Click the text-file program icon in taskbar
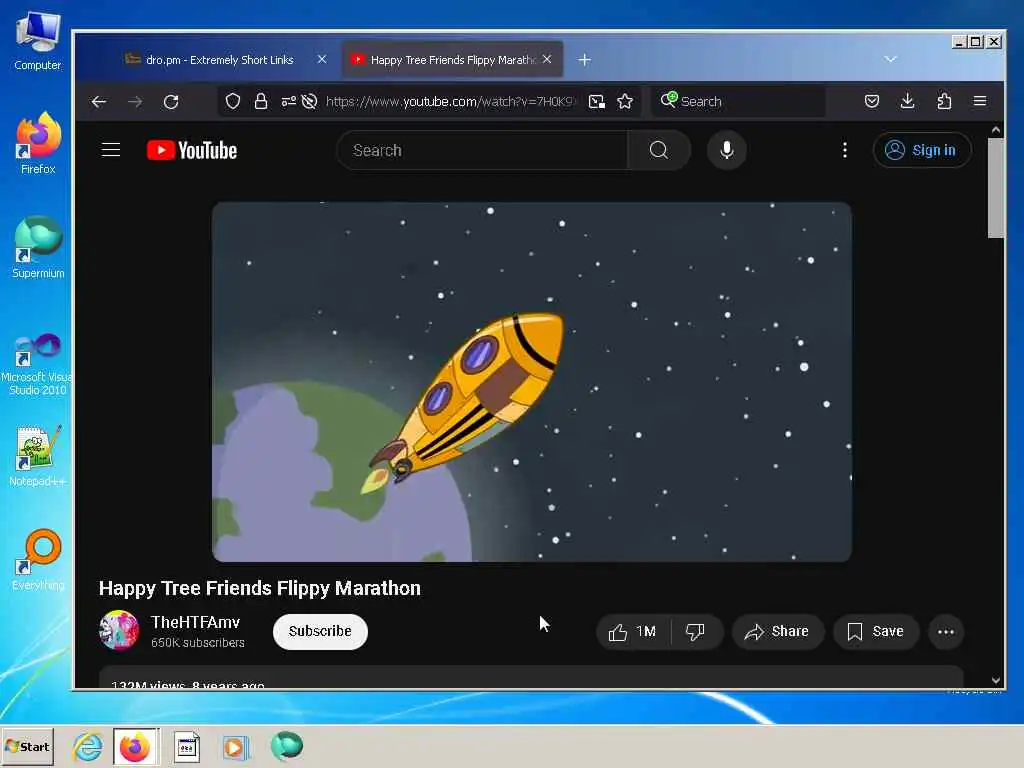This screenshot has height=768, width=1024. [186, 746]
